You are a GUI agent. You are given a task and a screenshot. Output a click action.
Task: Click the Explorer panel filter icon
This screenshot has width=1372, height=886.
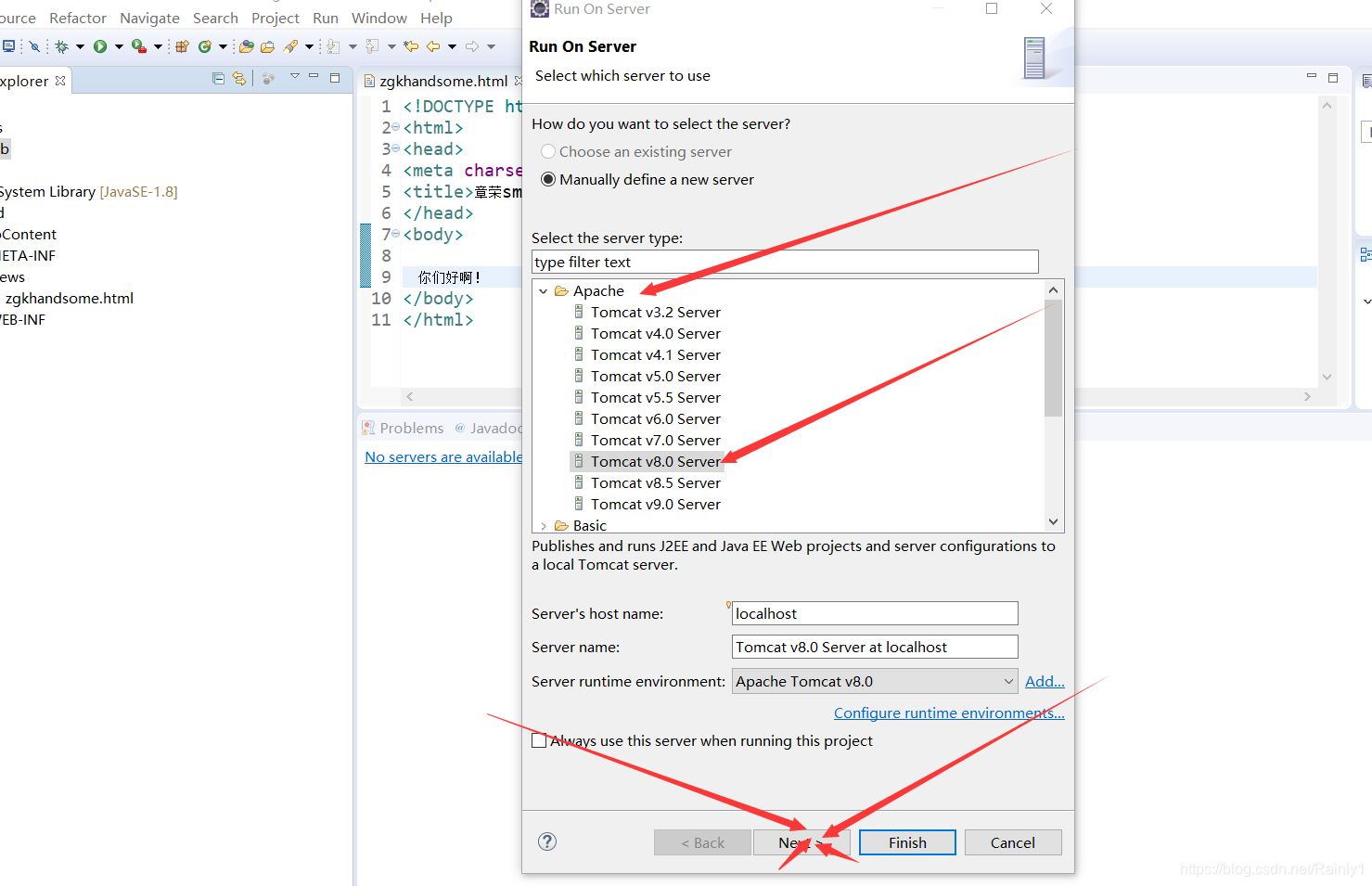[x=268, y=79]
